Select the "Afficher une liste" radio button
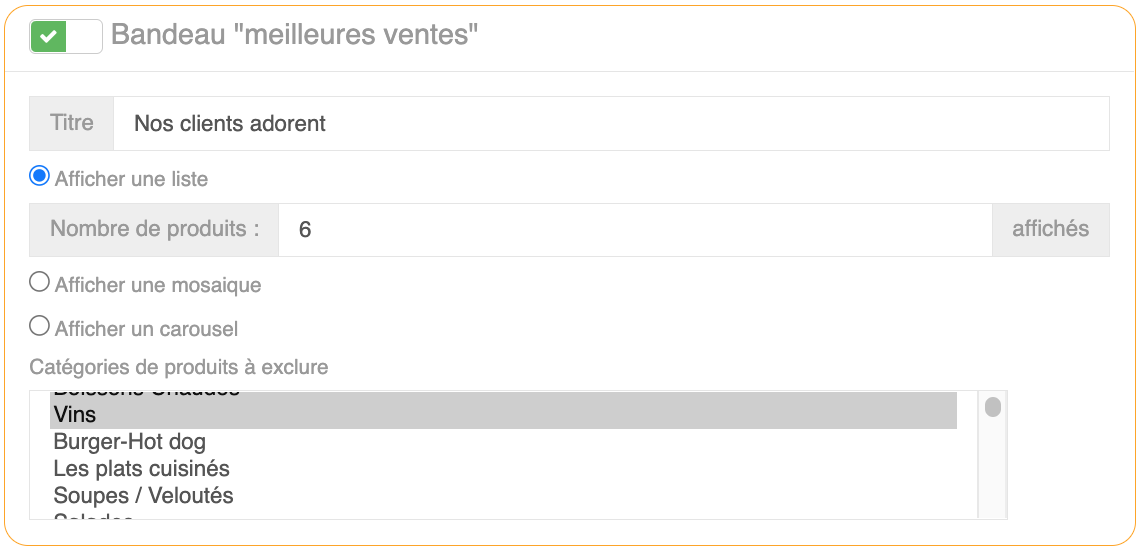This screenshot has width=1144, height=552. pyautogui.click(x=40, y=177)
